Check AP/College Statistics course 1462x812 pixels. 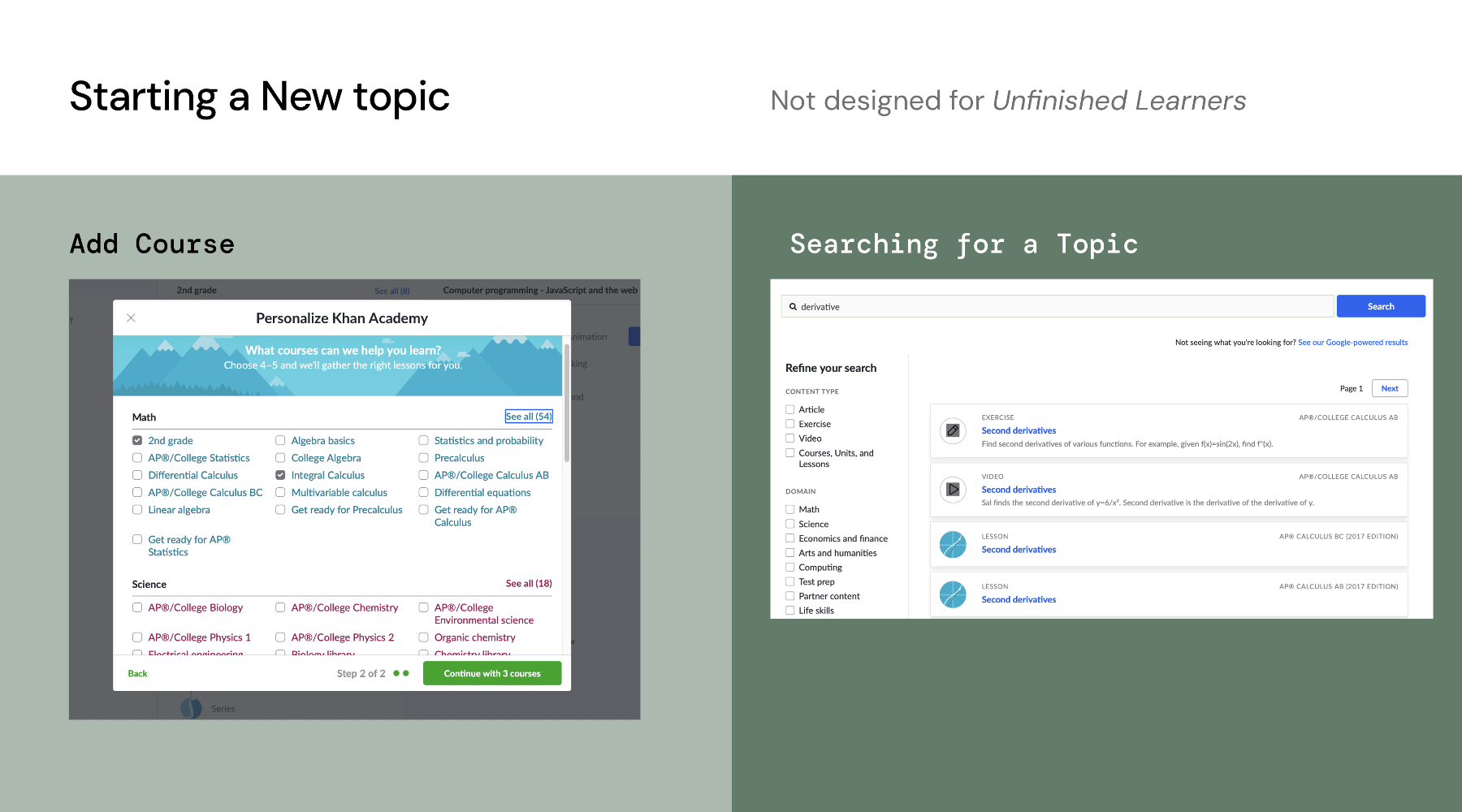(x=137, y=458)
